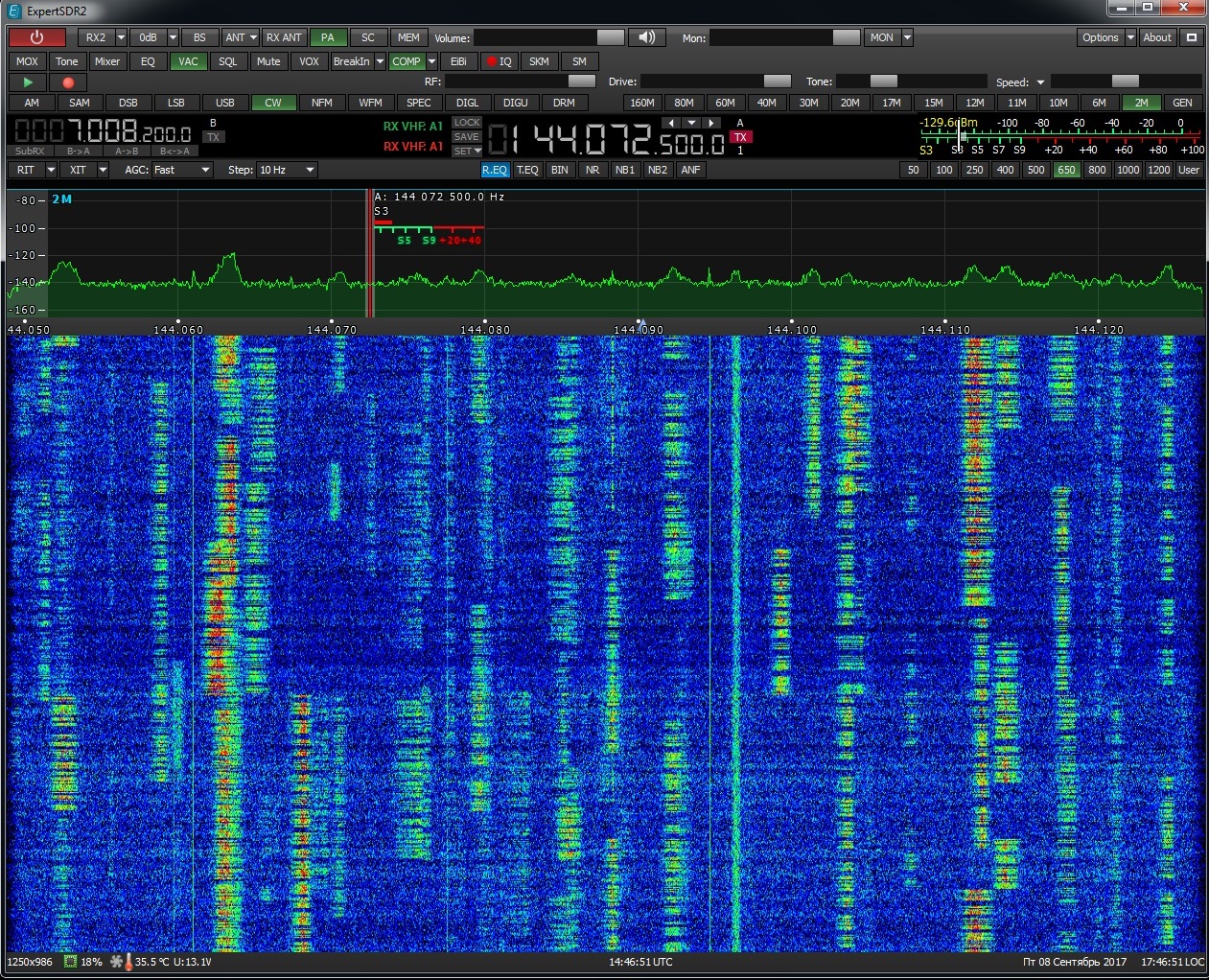
Task: Enable the NB1 noise blanker
Action: (625, 170)
